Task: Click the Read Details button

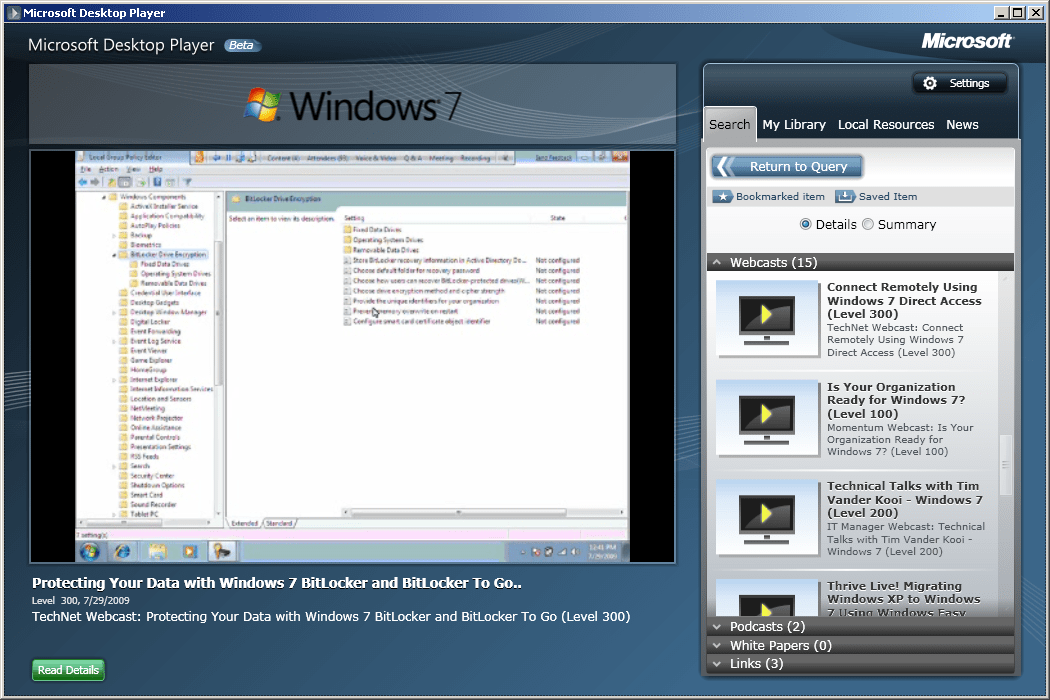Action: click(68, 670)
